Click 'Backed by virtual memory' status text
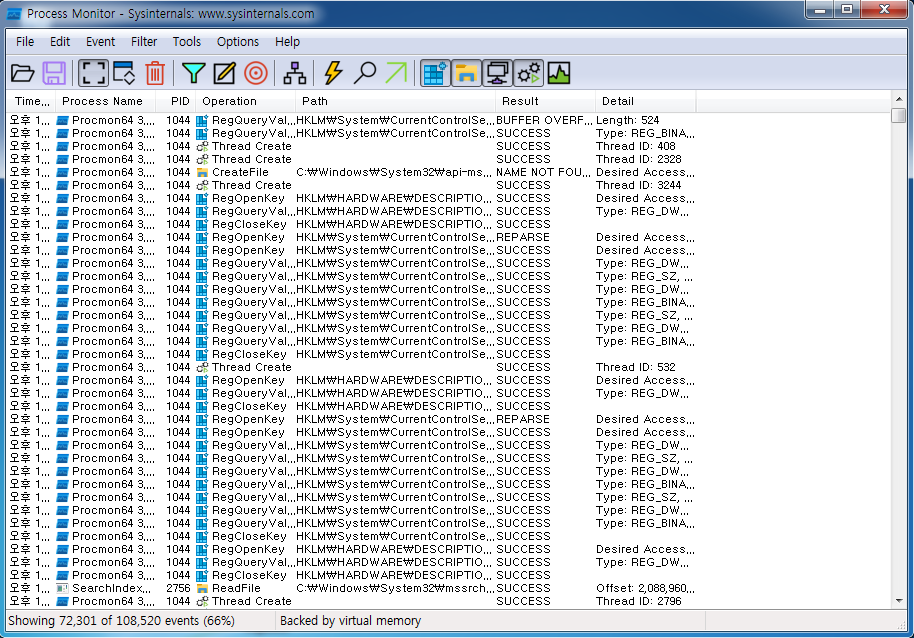The height and width of the screenshot is (638, 914). coord(350,621)
